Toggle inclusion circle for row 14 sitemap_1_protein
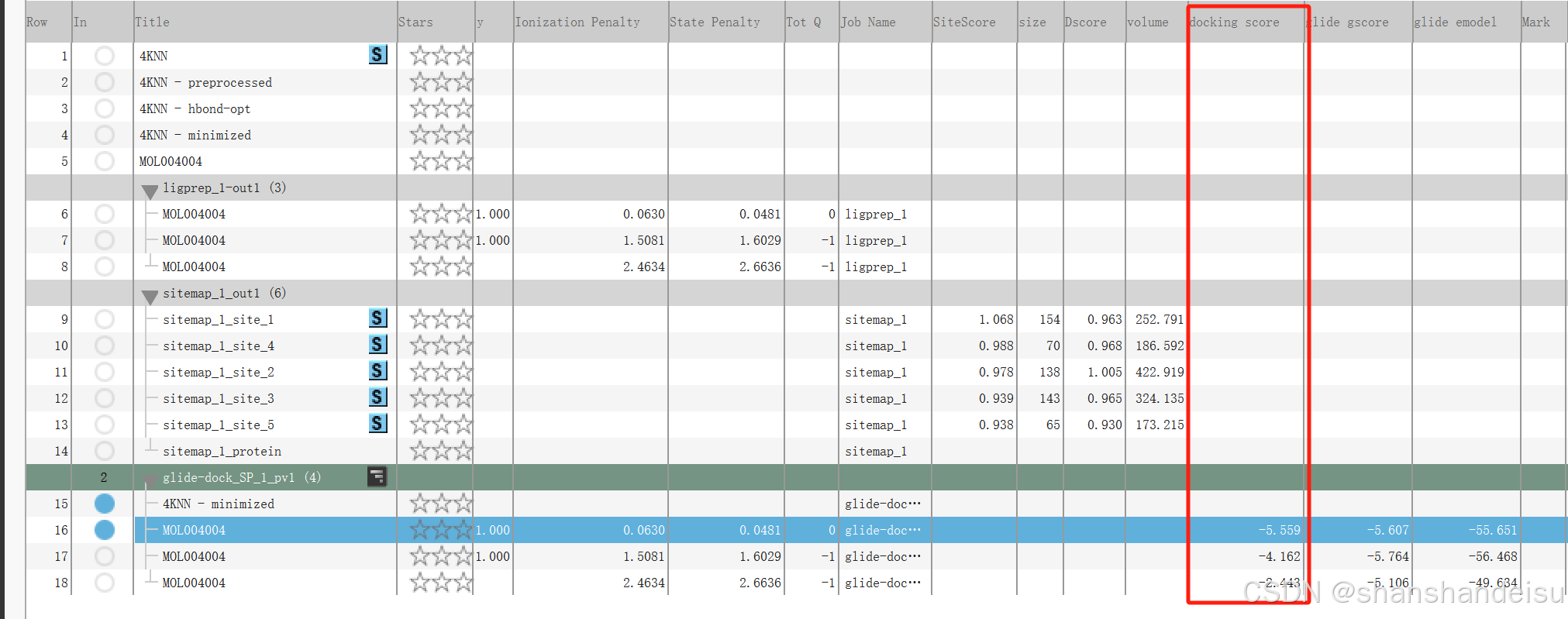Viewport: 1568px width, 619px height. click(x=105, y=451)
